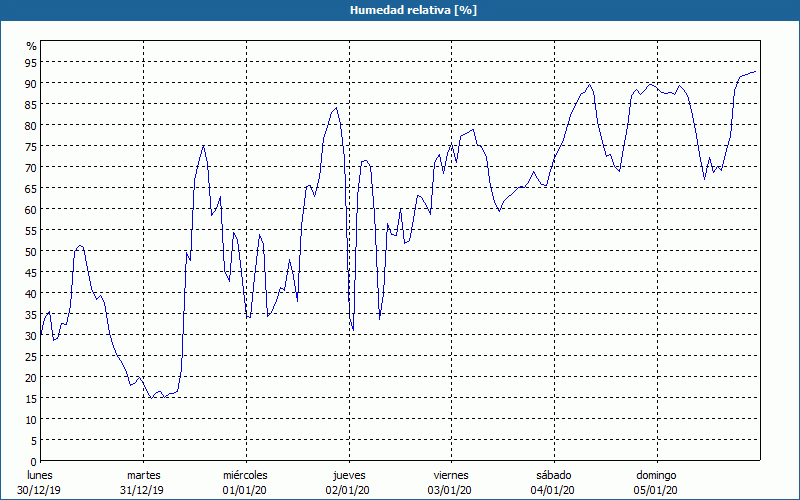Screen dimensions: 800x500
Task: Select the 'viernes' day label
Action: [451, 475]
